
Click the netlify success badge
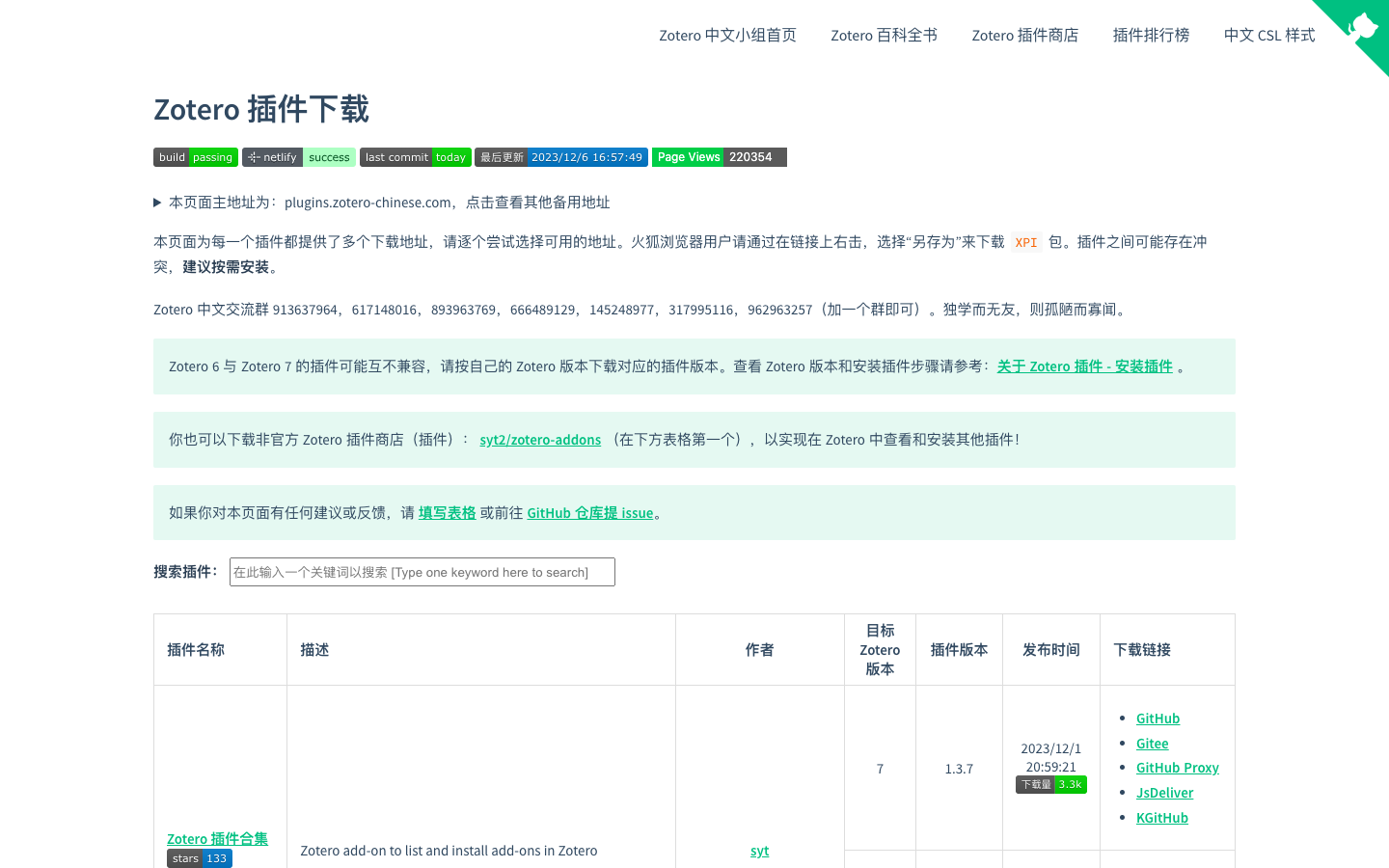tap(299, 157)
